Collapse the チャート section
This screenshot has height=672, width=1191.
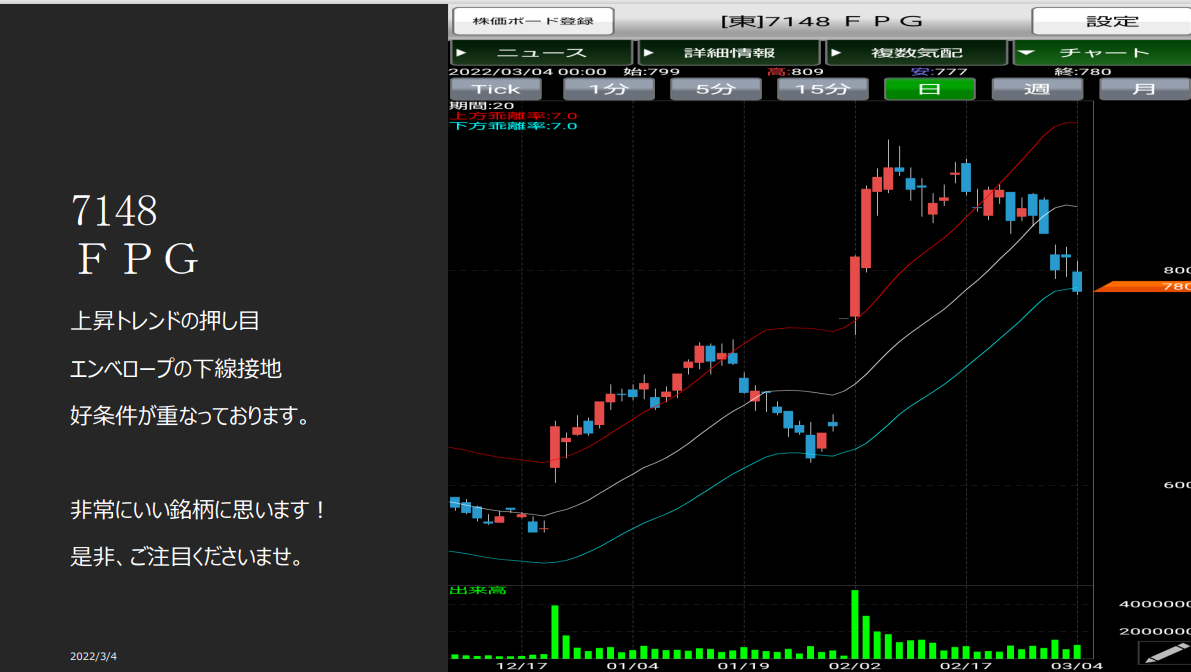[1102, 52]
